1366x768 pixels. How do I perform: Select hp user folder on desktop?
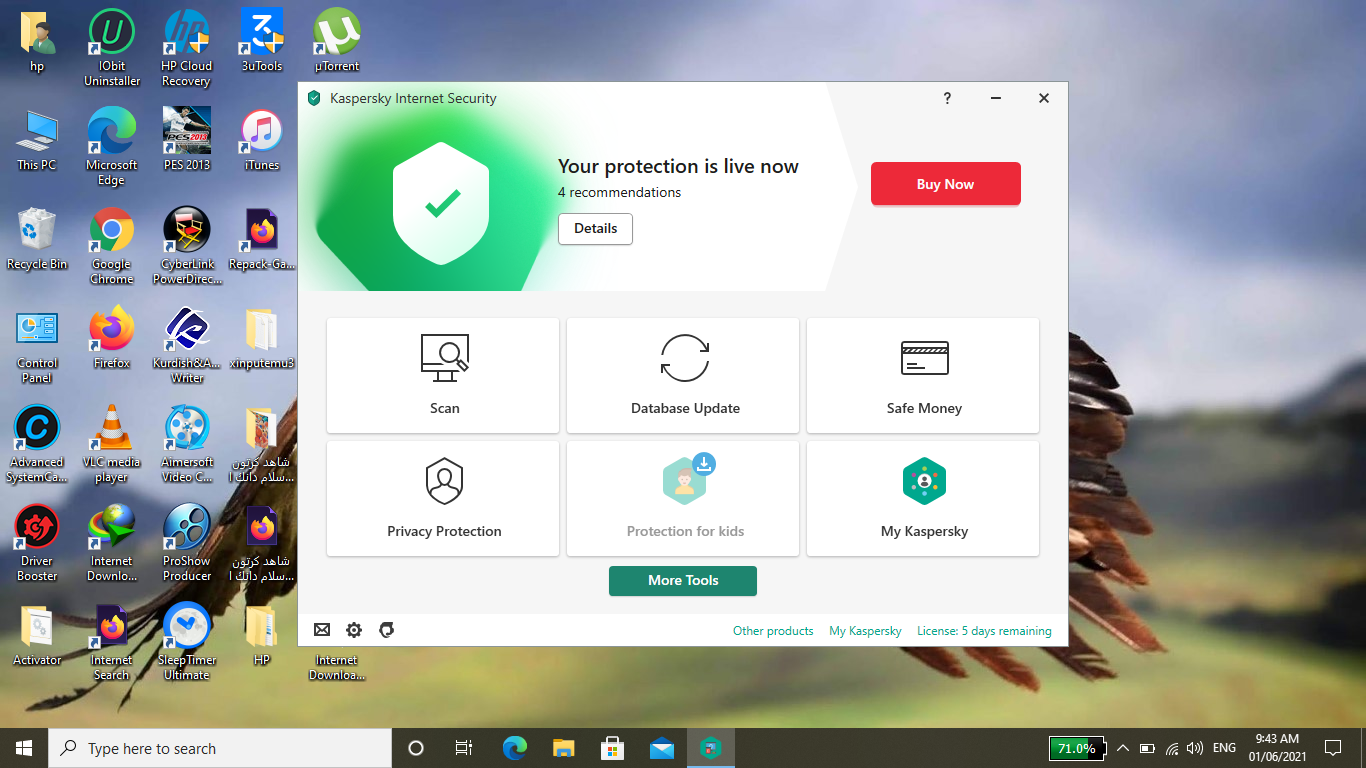coord(37,41)
